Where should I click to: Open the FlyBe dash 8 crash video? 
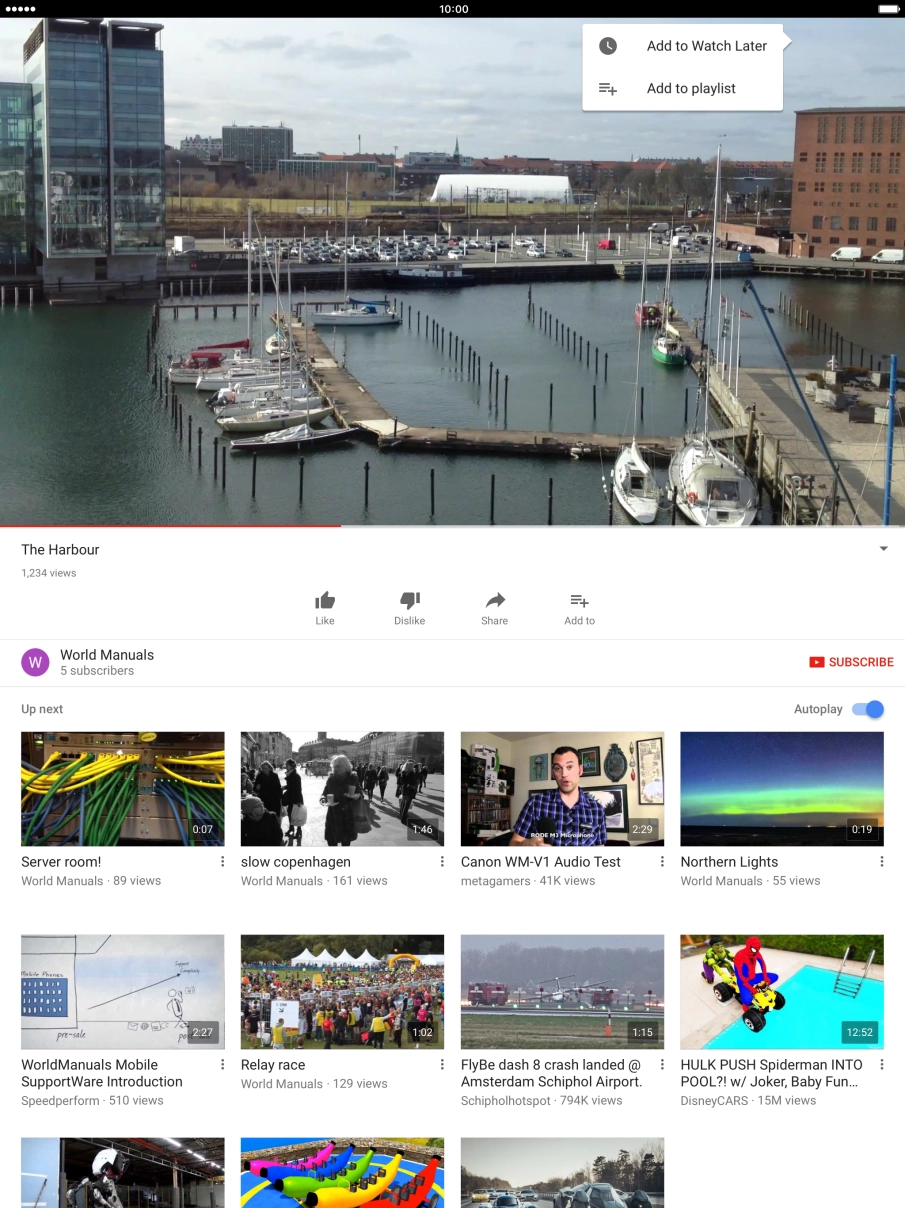point(562,992)
